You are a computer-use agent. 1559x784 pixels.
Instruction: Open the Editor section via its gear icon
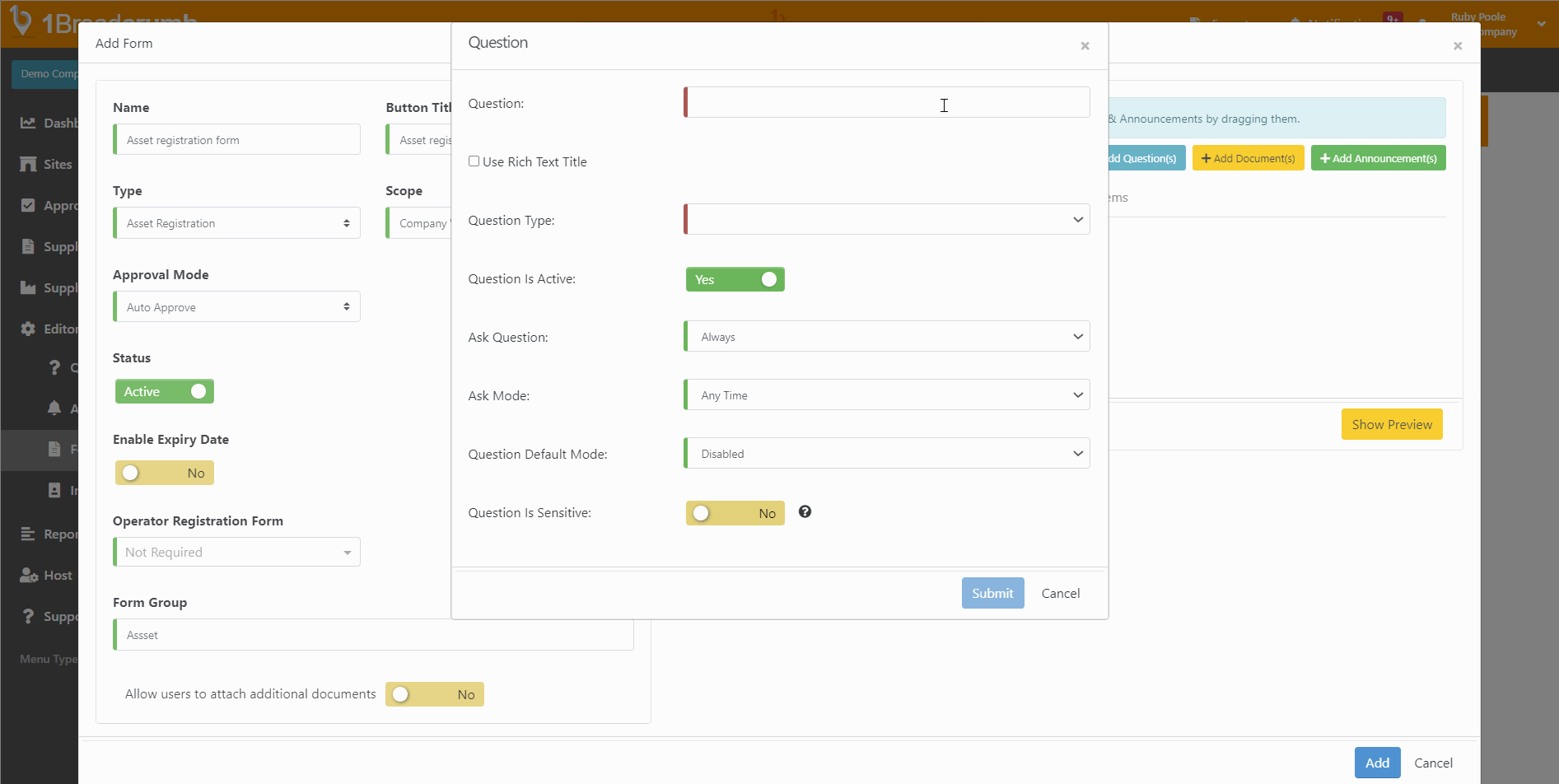[29, 329]
